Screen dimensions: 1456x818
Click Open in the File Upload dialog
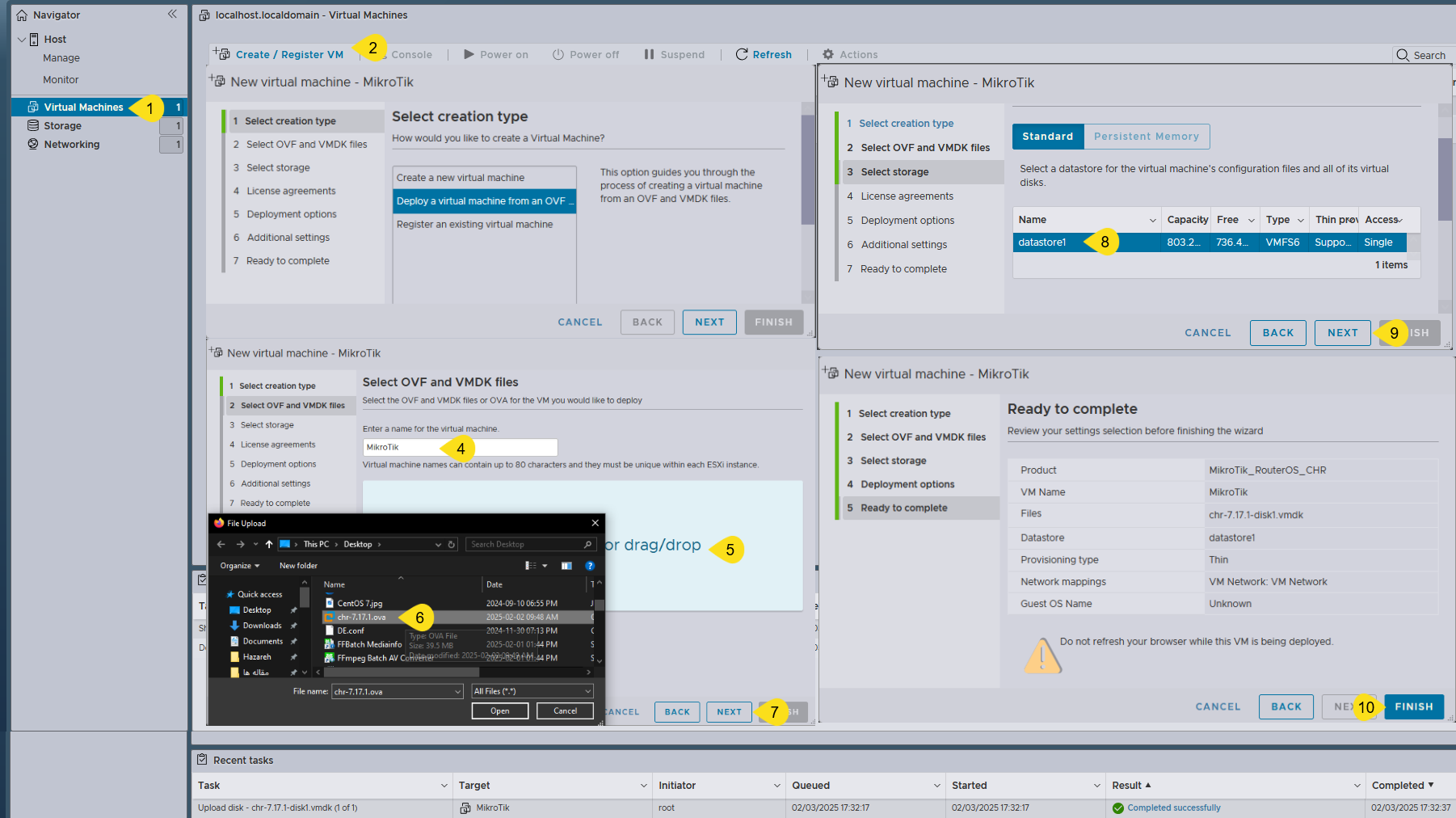tap(500, 711)
